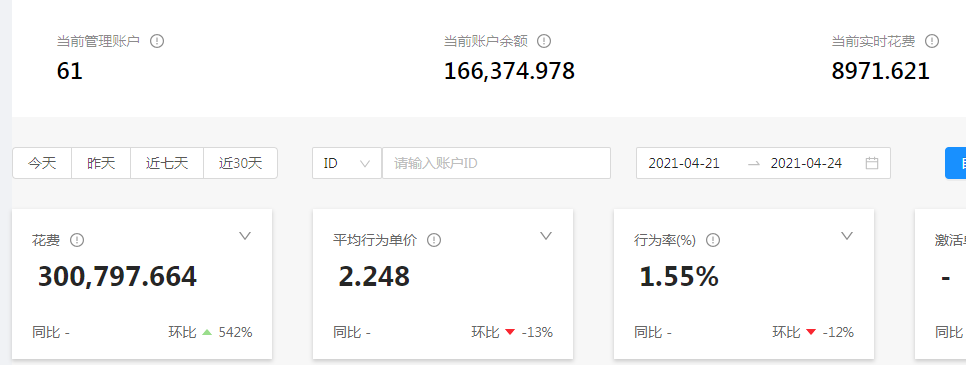Click the 当前管理账户 label
Viewport: 966px width, 365px height.
coord(99,41)
